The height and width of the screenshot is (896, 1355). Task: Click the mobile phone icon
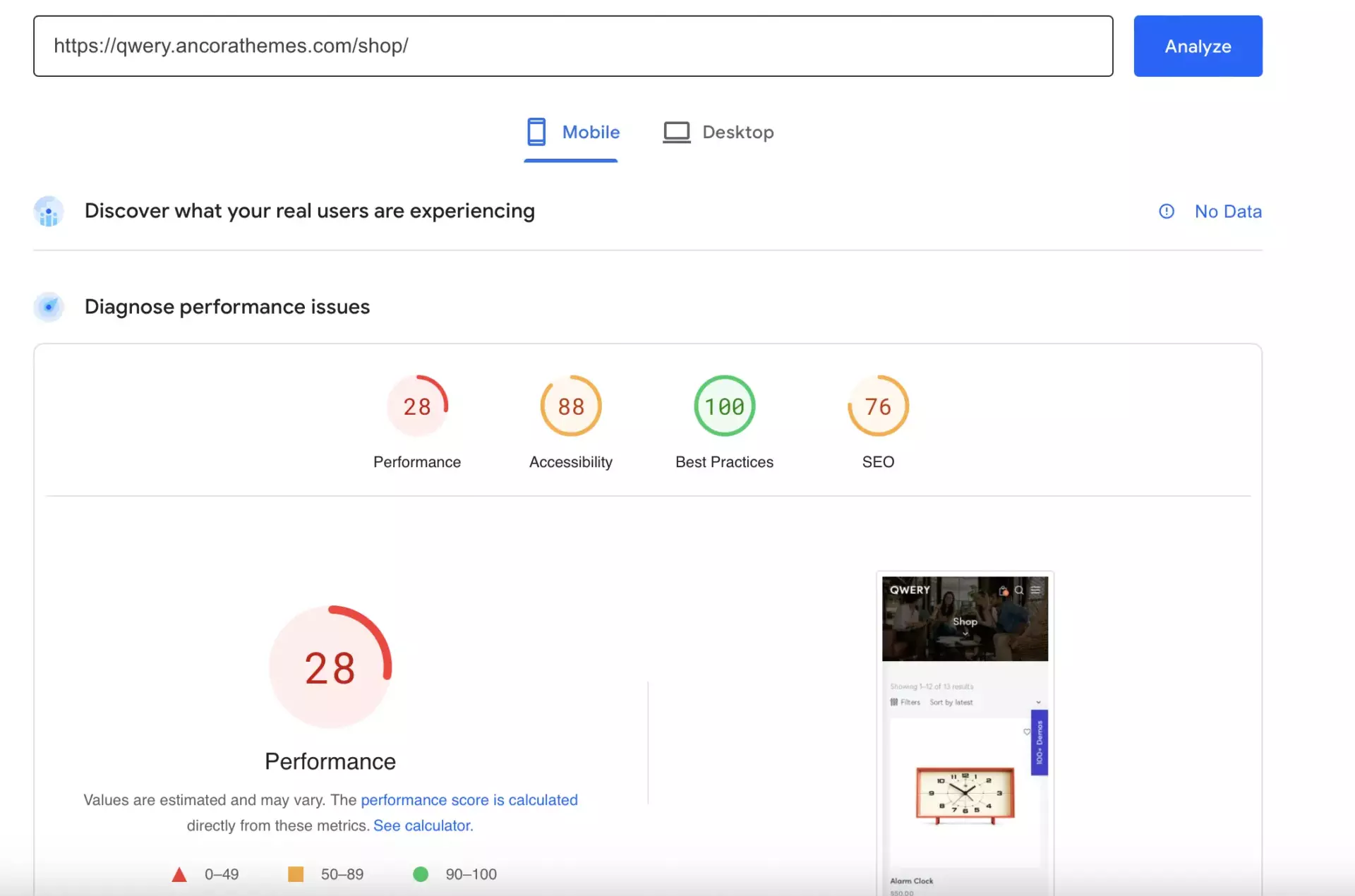click(536, 132)
